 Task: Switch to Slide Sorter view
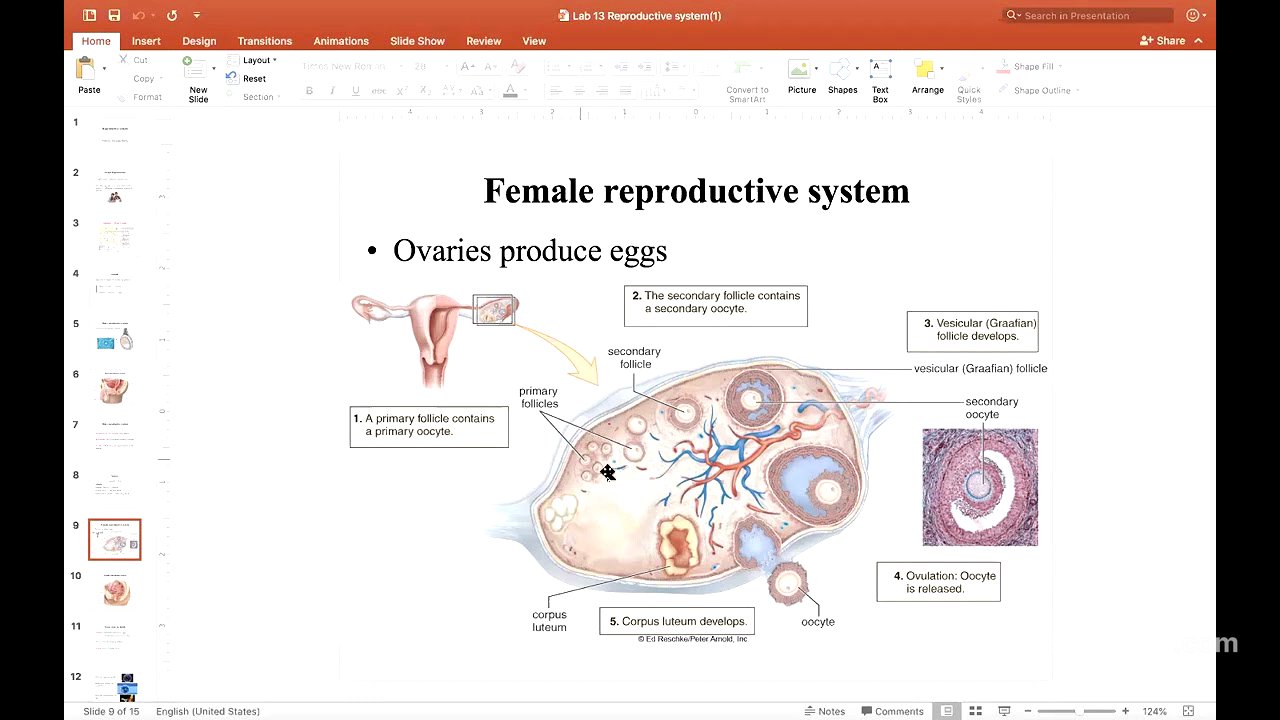pos(976,711)
